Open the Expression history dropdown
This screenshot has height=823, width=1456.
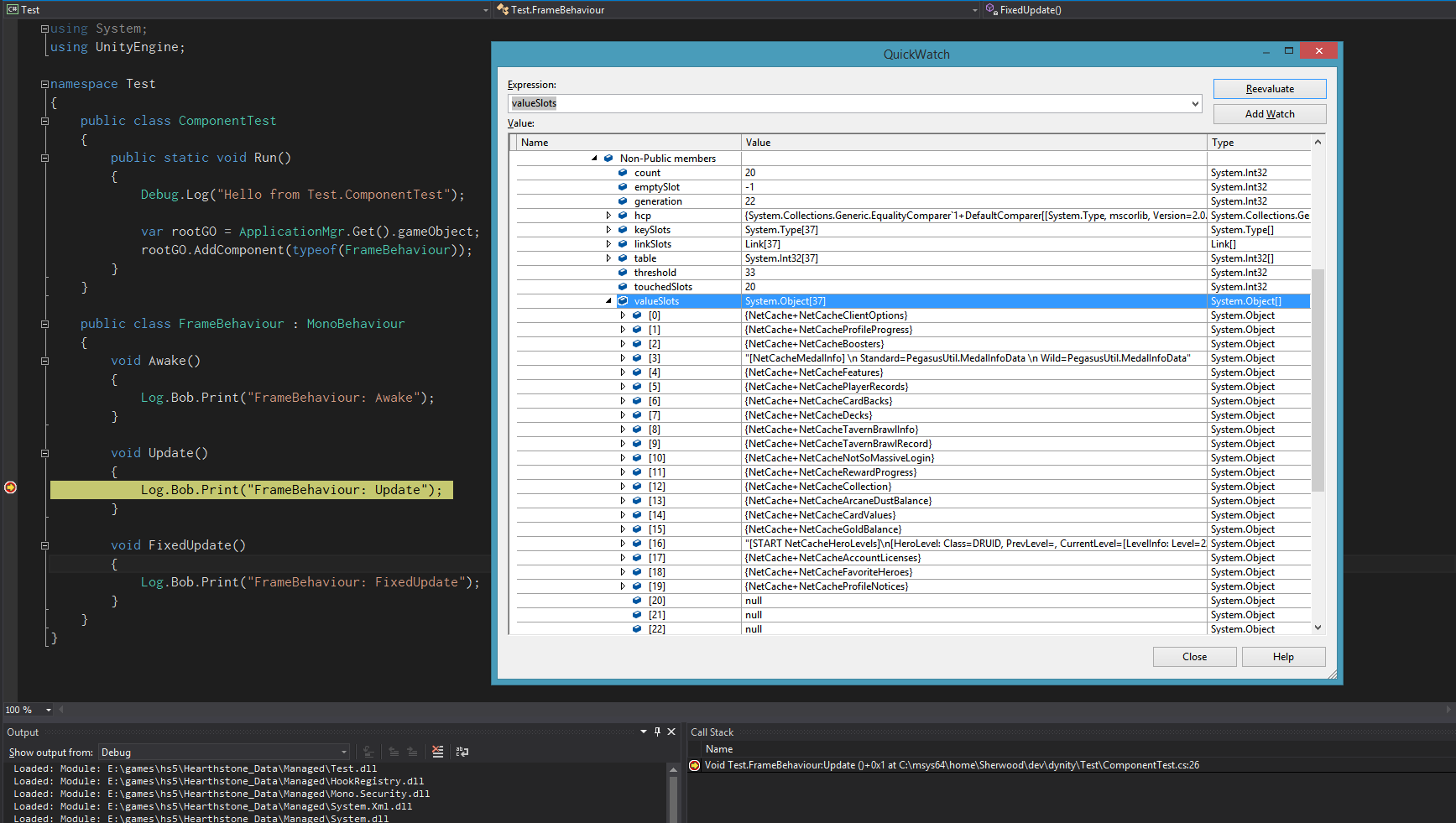[1195, 104]
